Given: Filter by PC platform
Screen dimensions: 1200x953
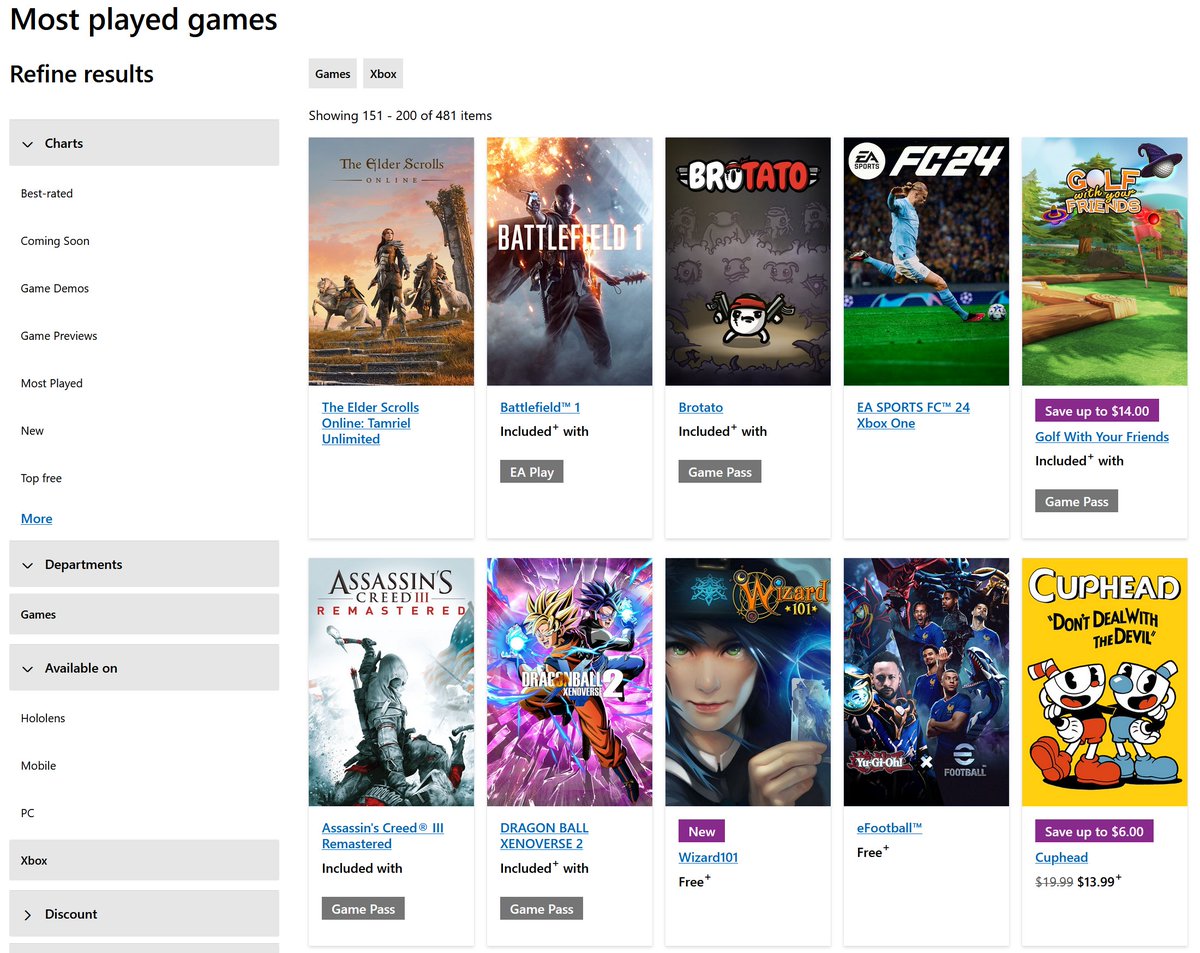Looking at the screenshot, I should pos(28,813).
